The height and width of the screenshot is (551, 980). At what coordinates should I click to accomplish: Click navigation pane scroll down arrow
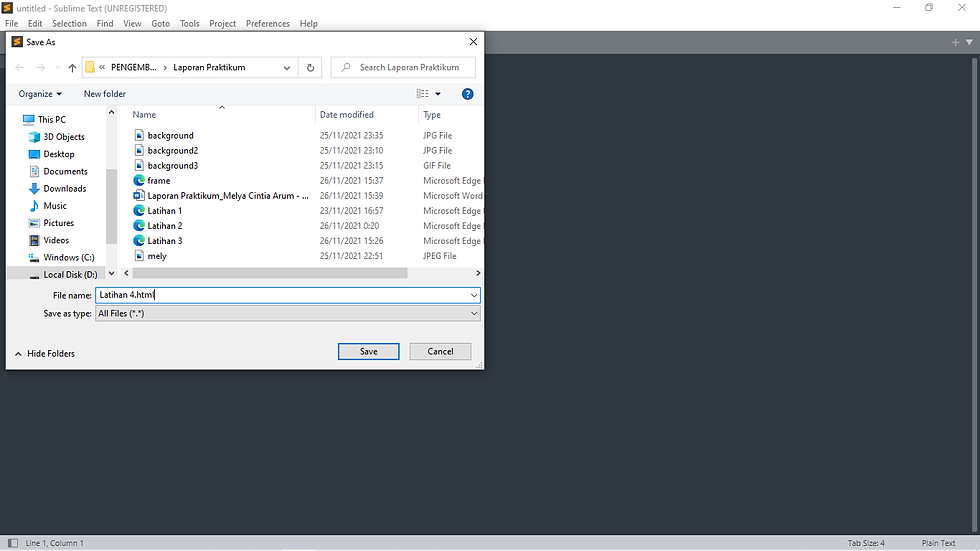pos(111,273)
